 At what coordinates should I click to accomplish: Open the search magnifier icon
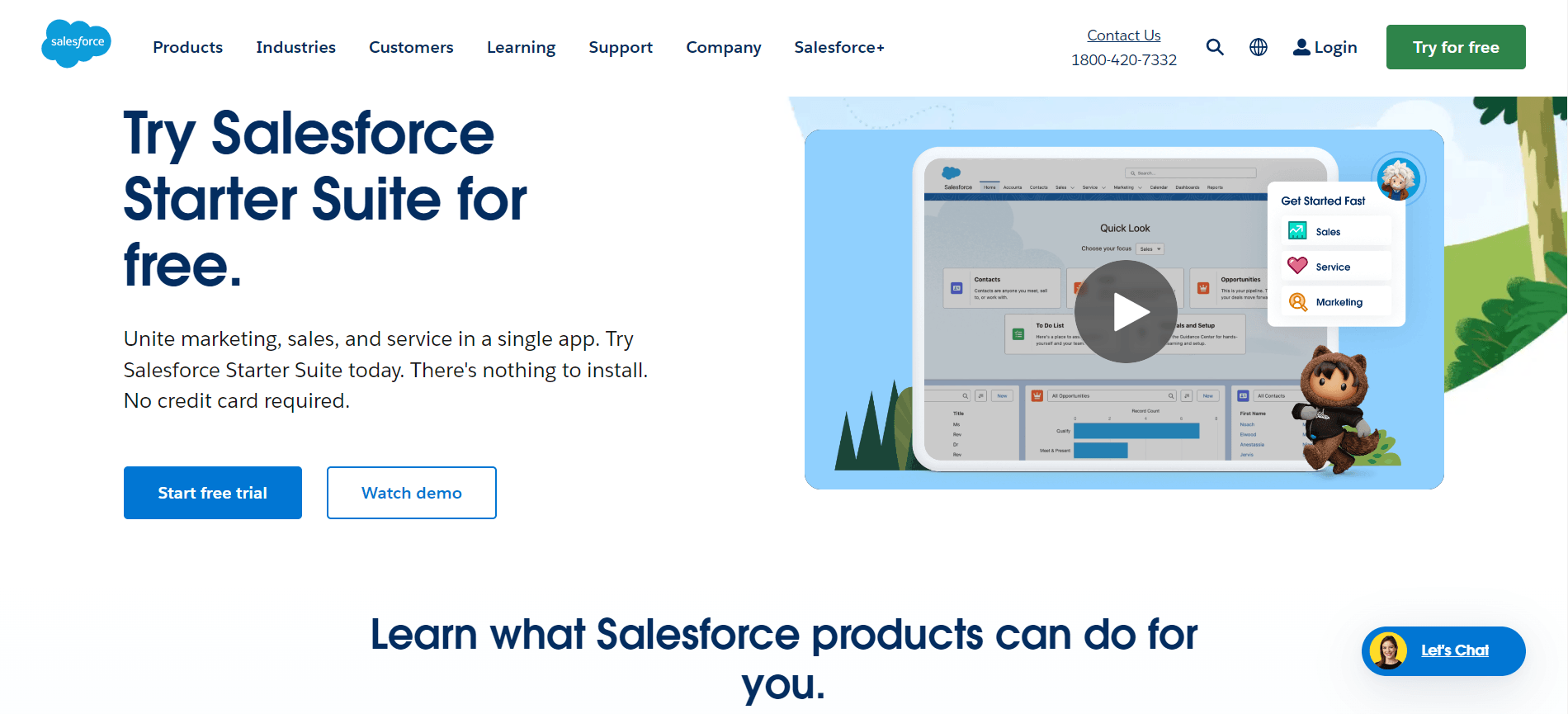[1215, 47]
